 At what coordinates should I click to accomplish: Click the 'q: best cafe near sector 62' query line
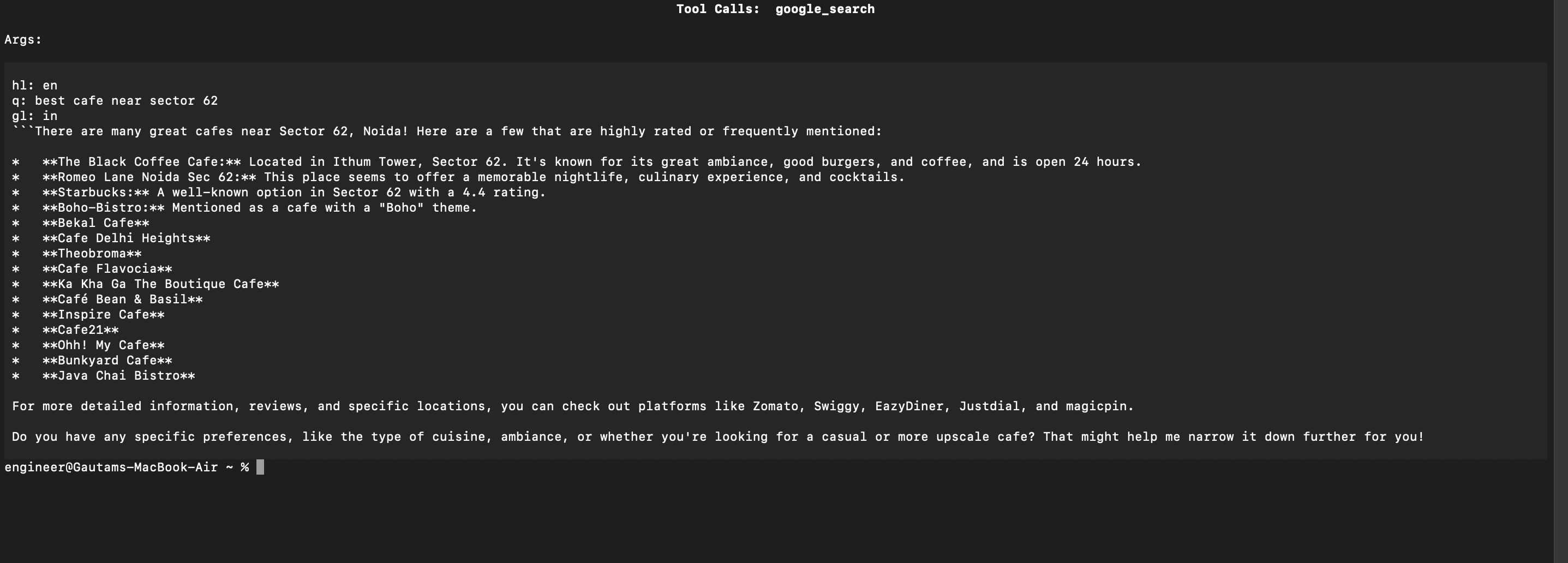115,100
